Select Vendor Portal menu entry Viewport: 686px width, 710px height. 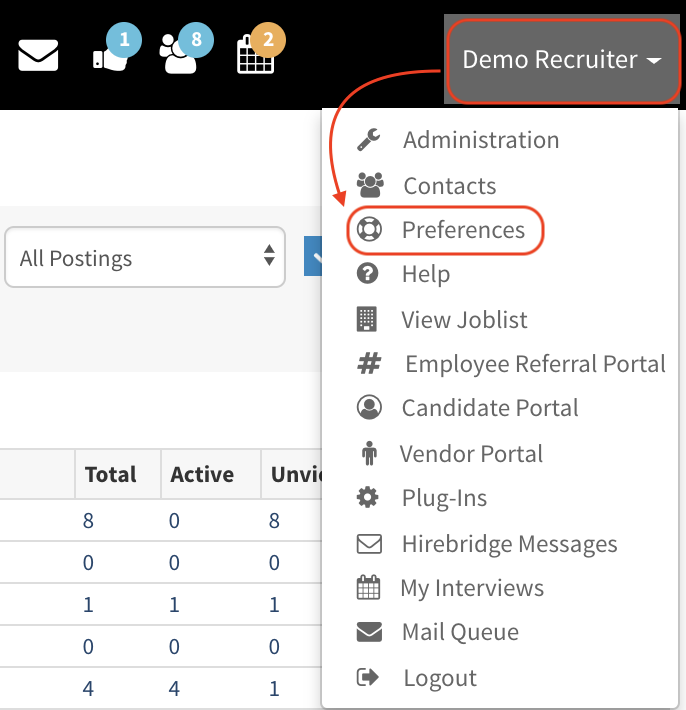point(471,454)
